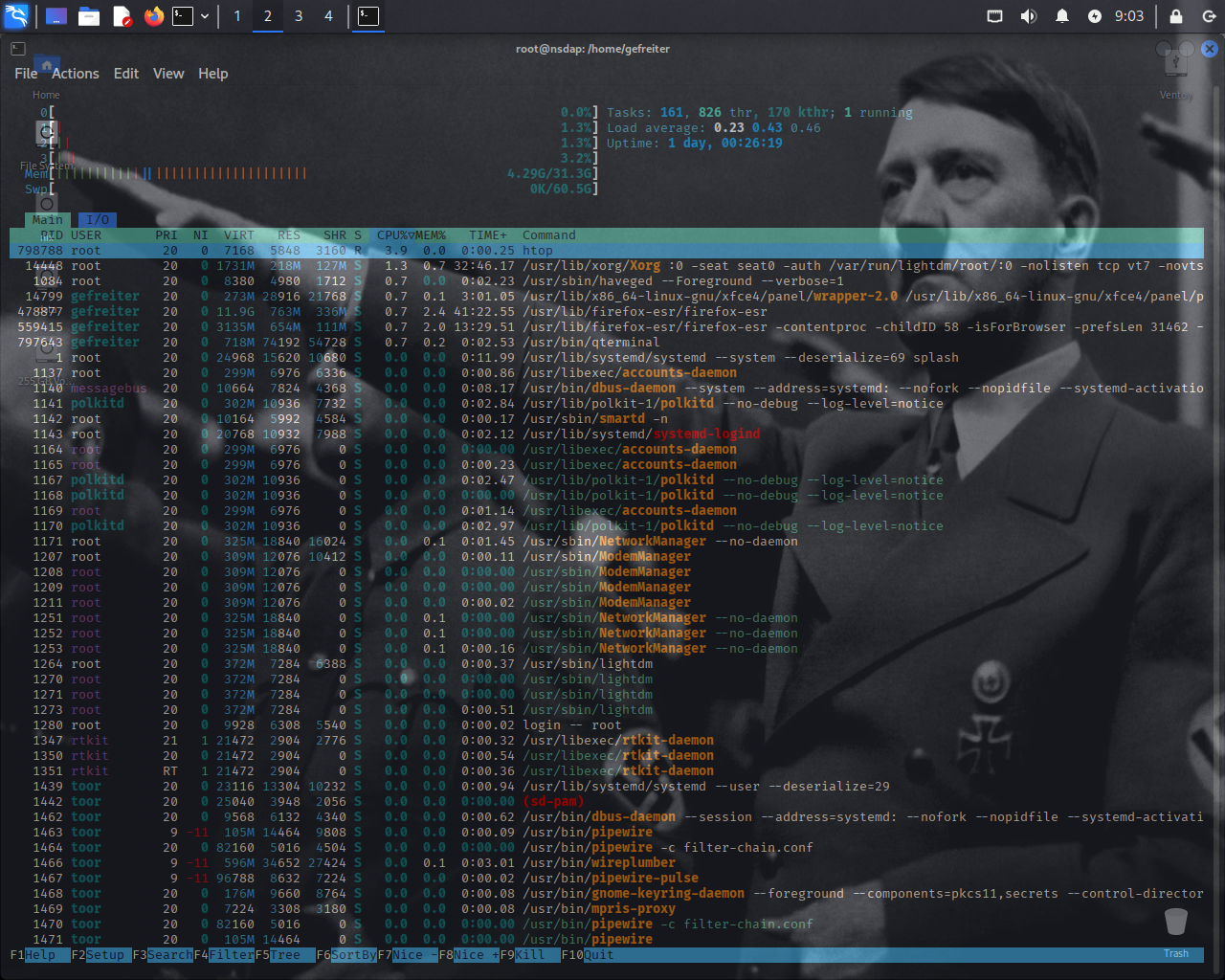1225x980 pixels.
Task: Open the text editor panel launcher
Action: point(122,16)
